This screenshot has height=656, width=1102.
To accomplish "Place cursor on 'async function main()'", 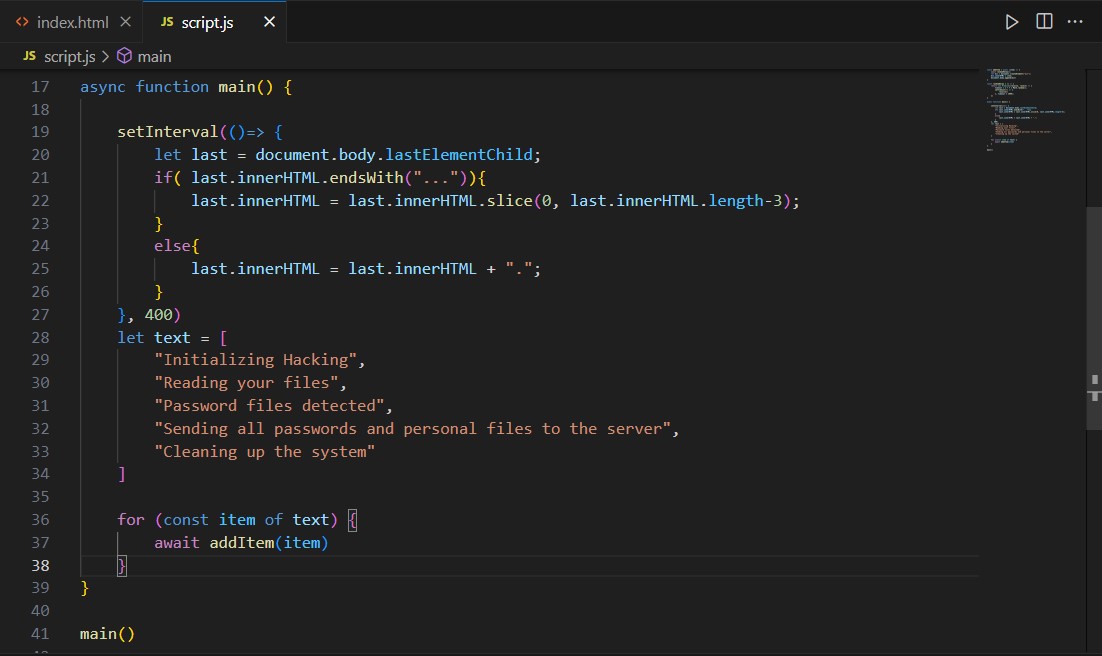I will tap(176, 86).
